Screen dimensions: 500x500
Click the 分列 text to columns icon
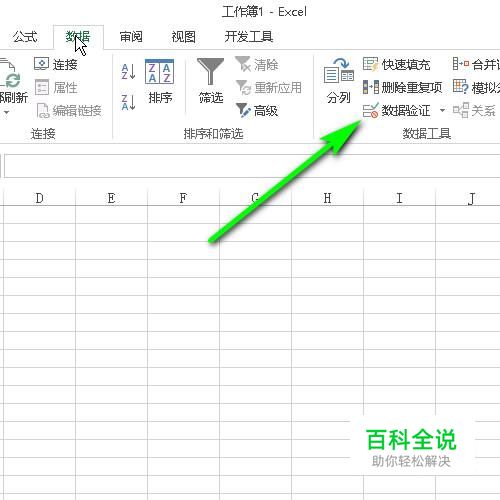pyautogui.click(x=338, y=71)
